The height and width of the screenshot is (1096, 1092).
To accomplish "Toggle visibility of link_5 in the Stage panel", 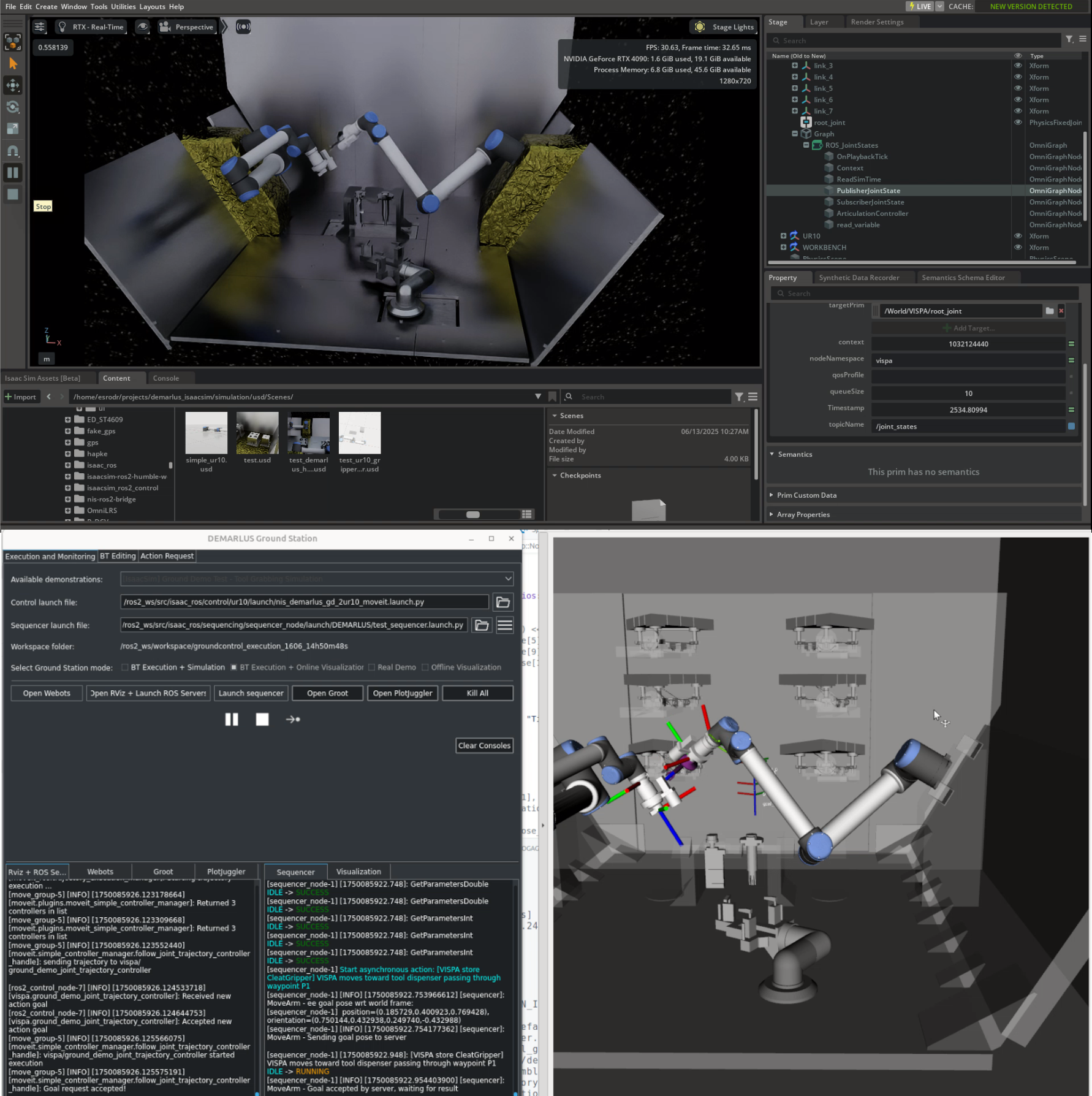I will (x=1018, y=88).
